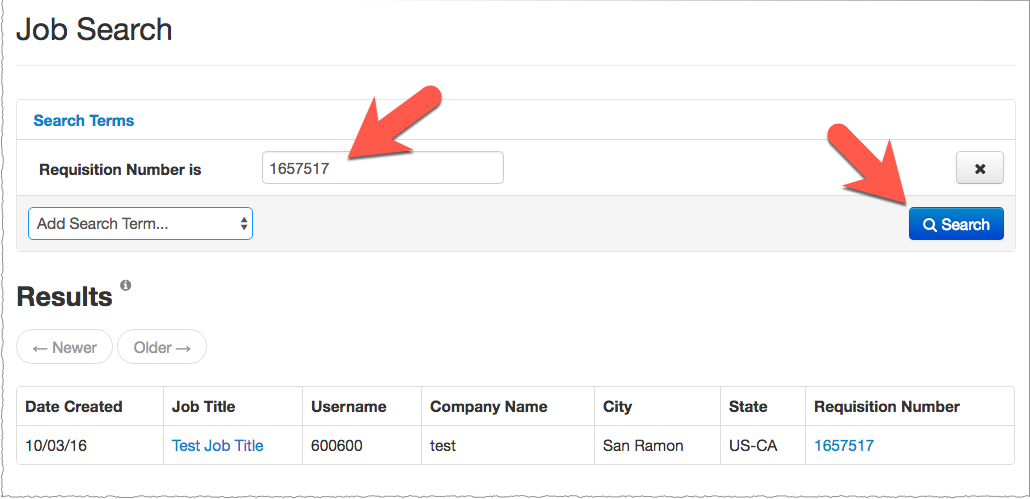Open the Test Job Title link
Viewport: 1030px width, 499px height.
click(217, 446)
